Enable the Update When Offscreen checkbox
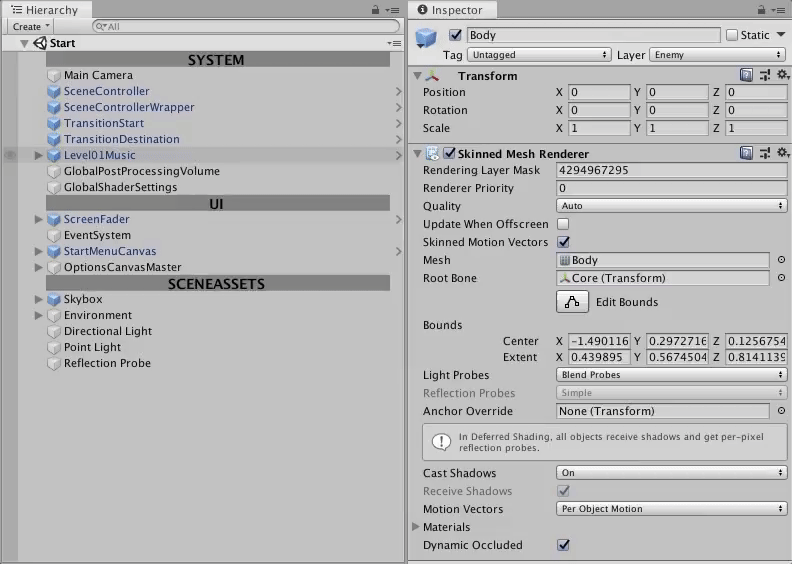 (x=563, y=224)
